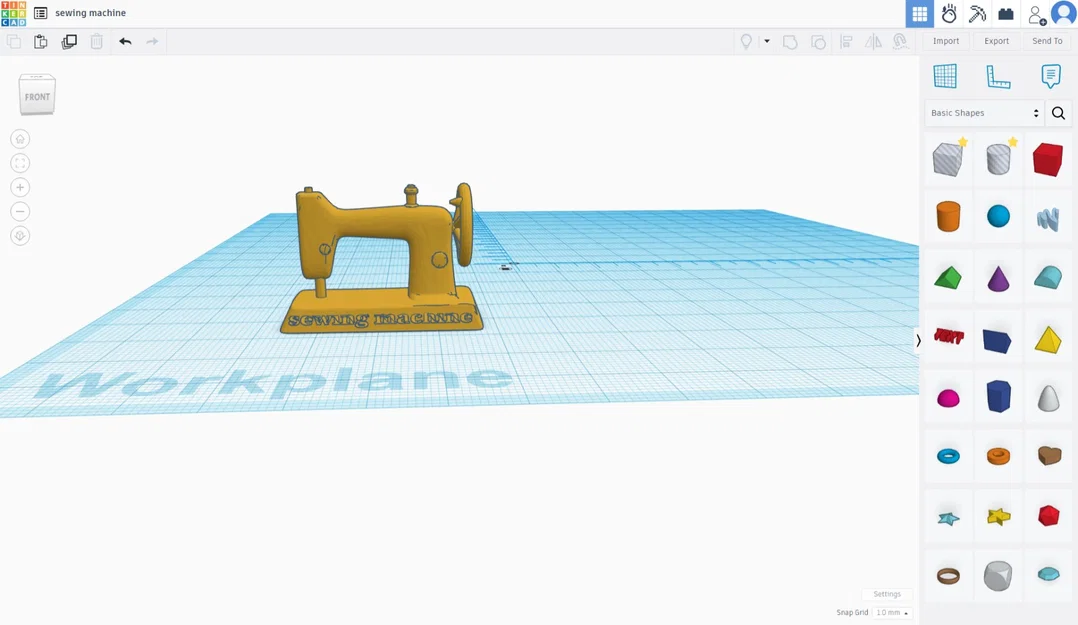Viewport: 1078px width, 625px height.
Task: Click the Ruler tool icon
Action: 998,76
